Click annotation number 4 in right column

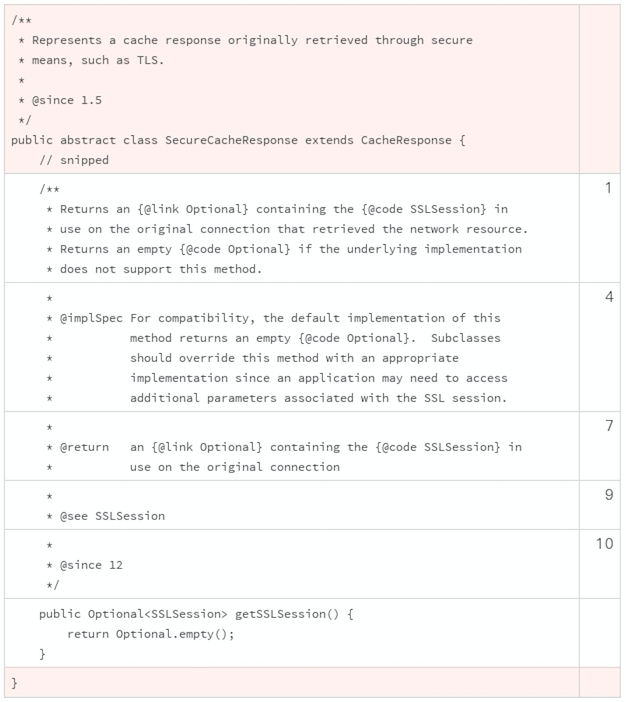click(x=607, y=297)
